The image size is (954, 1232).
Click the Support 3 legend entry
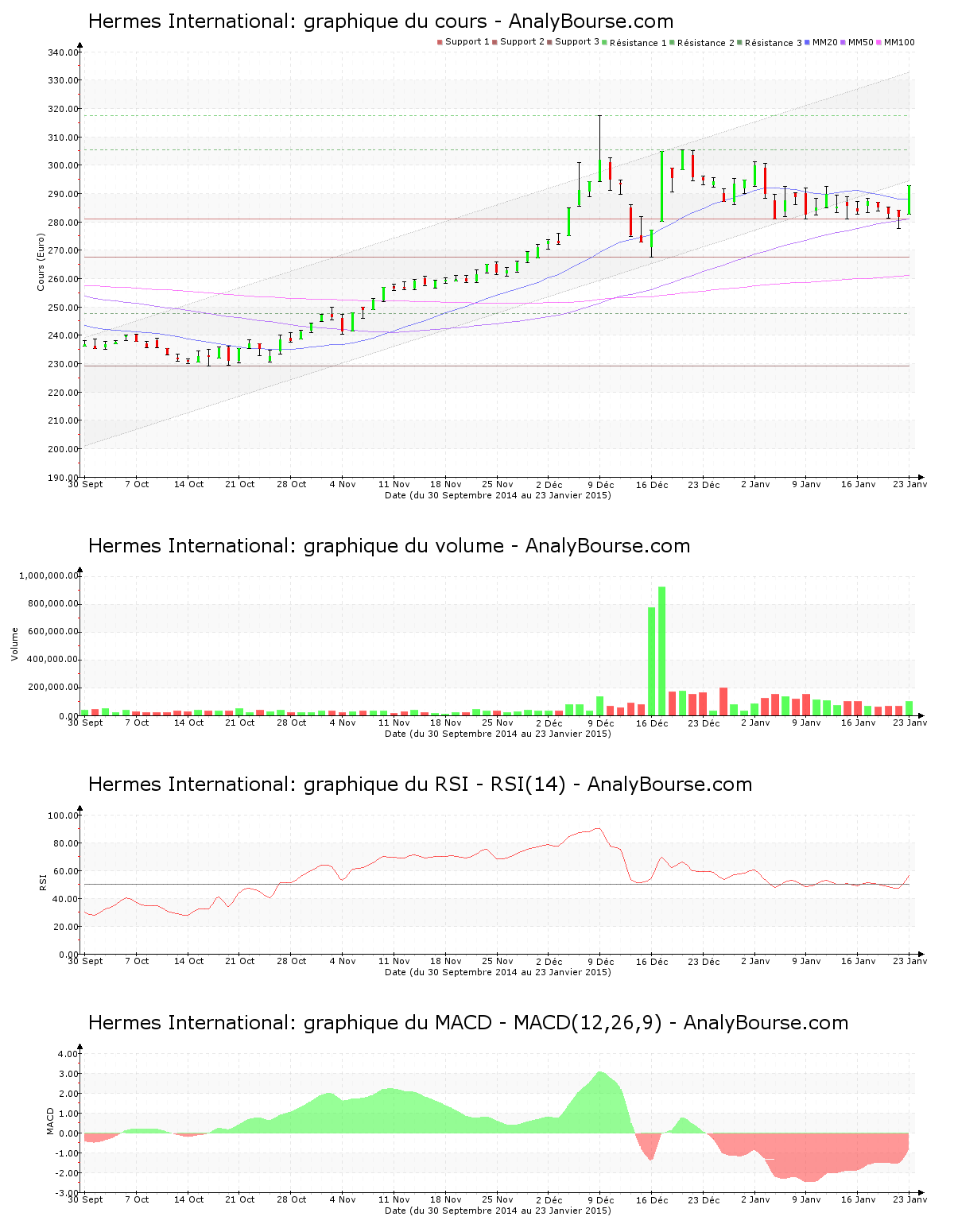click(x=573, y=42)
